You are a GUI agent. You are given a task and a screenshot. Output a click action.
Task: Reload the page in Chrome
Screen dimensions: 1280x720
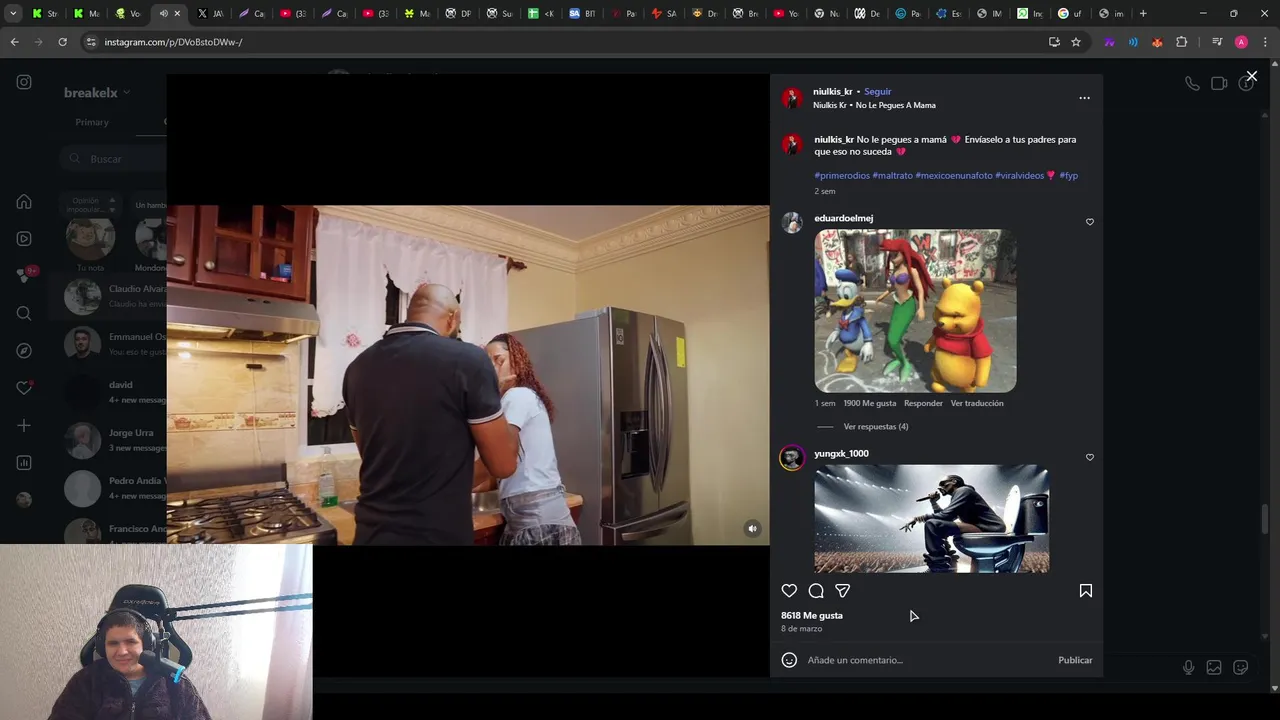pyautogui.click(x=62, y=42)
